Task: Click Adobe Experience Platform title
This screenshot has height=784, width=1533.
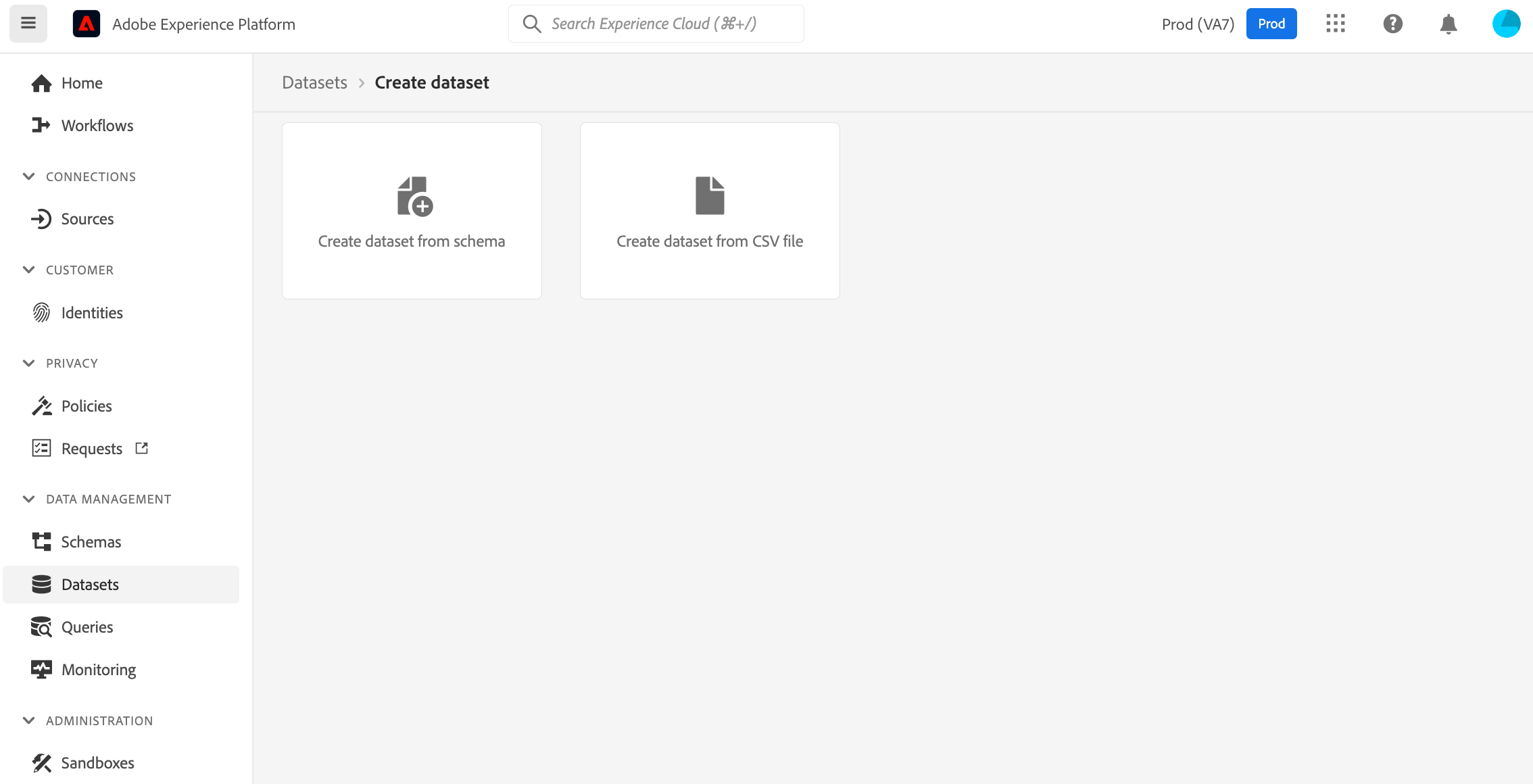Action: pyautogui.click(x=203, y=24)
